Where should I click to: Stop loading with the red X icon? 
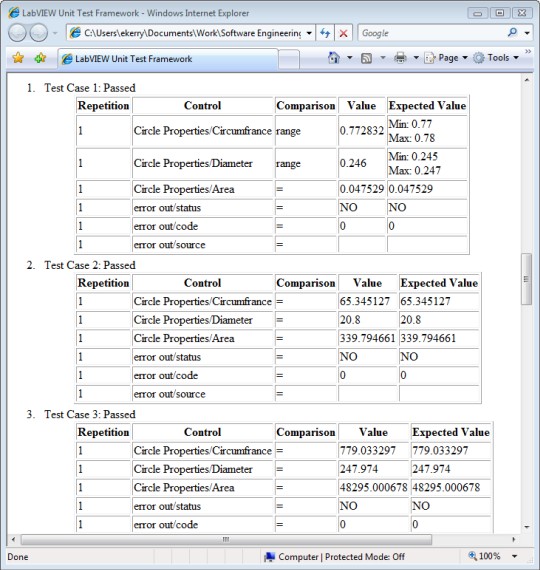pos(343,33)
